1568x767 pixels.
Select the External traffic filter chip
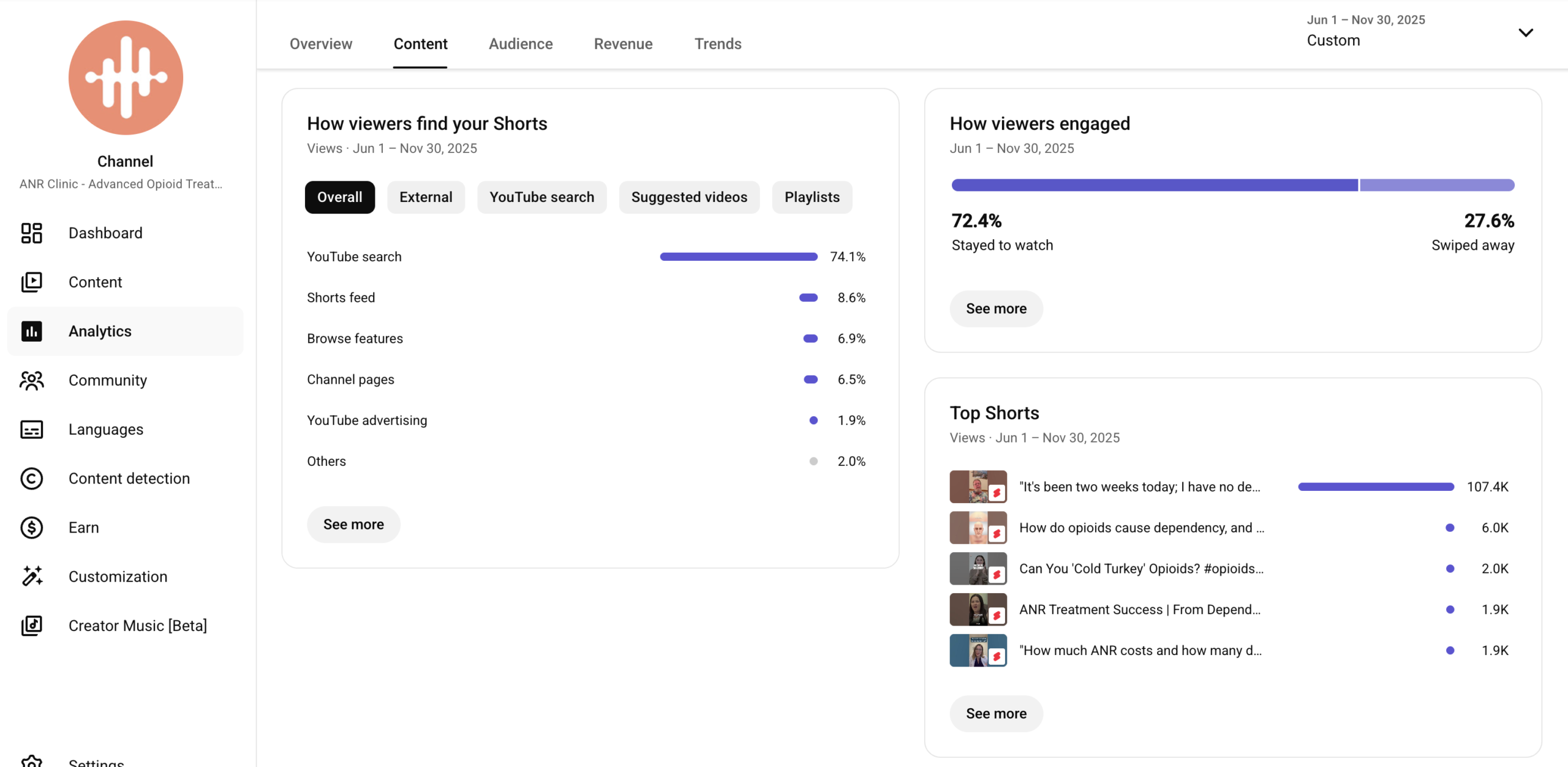click(x=426, y=197)
